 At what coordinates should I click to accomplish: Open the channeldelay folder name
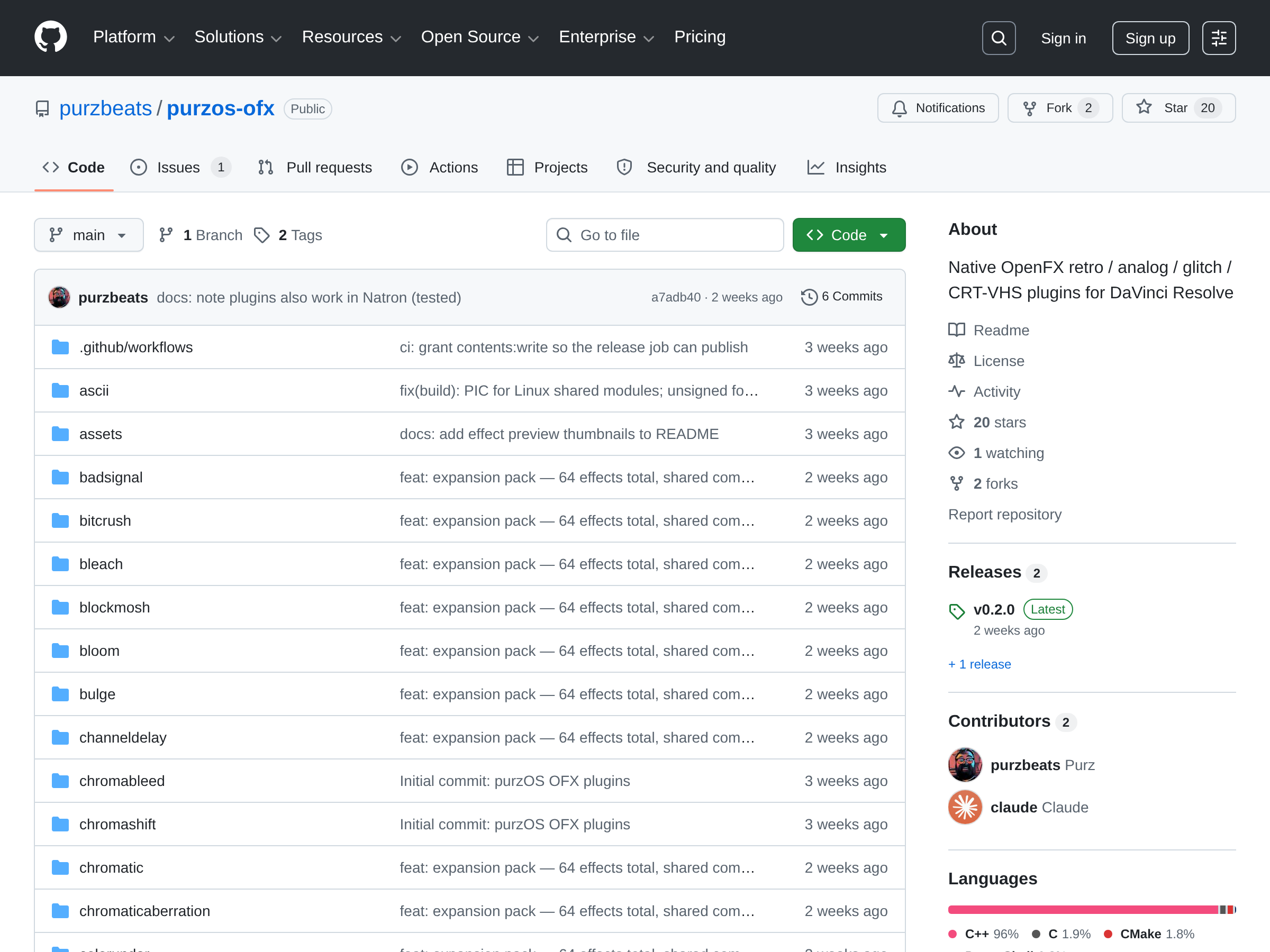click(x=123, y=737)
